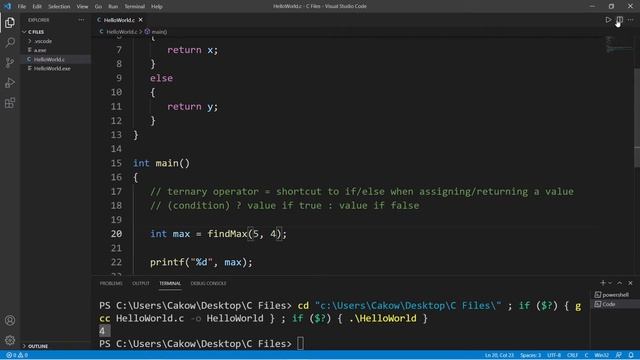Open the Explorer view in activity bar
The height and width of the screenshot is (360, 640).
(x=10, y=22)
